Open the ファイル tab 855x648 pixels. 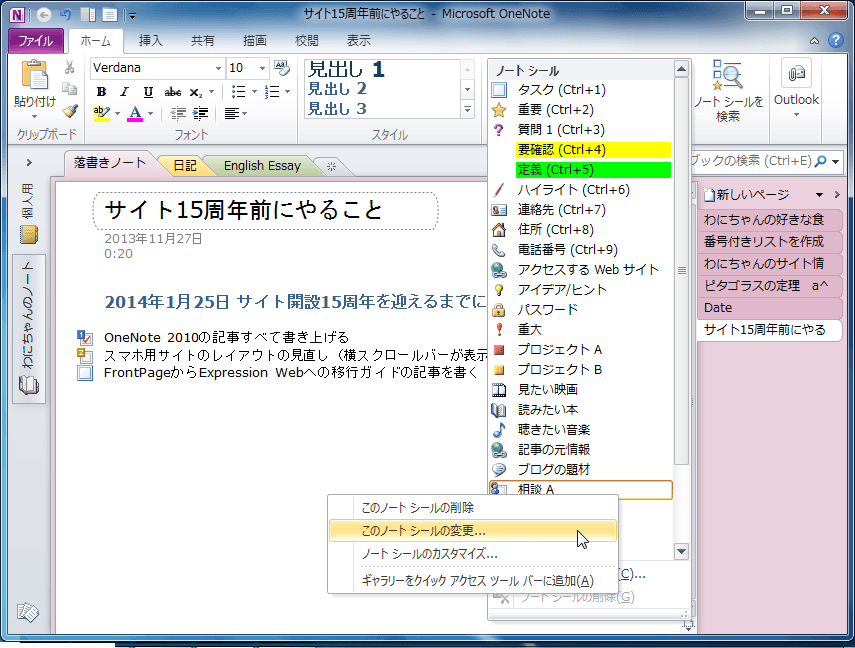36,41
